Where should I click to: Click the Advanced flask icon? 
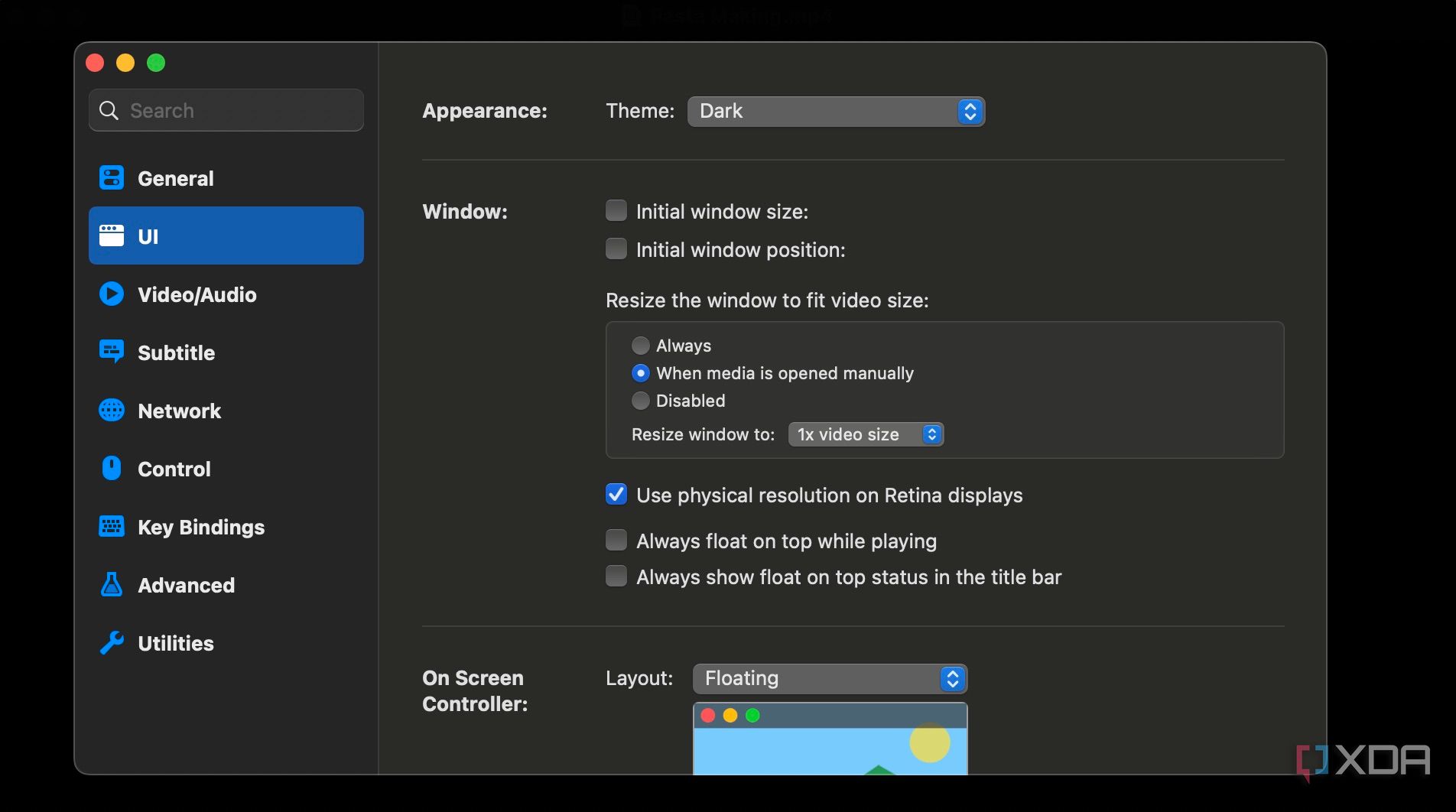[x=112, y=584]
